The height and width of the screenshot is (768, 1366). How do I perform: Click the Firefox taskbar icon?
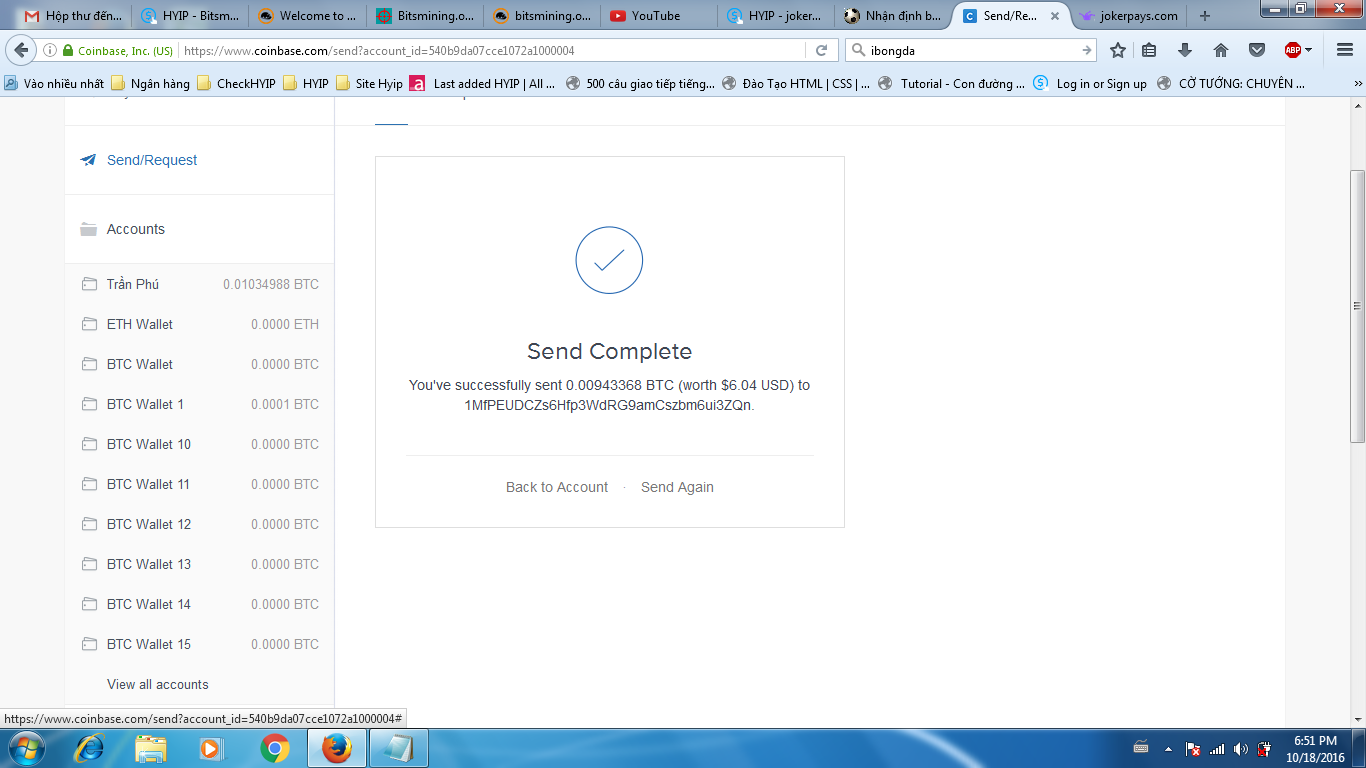tap(337, 748)
